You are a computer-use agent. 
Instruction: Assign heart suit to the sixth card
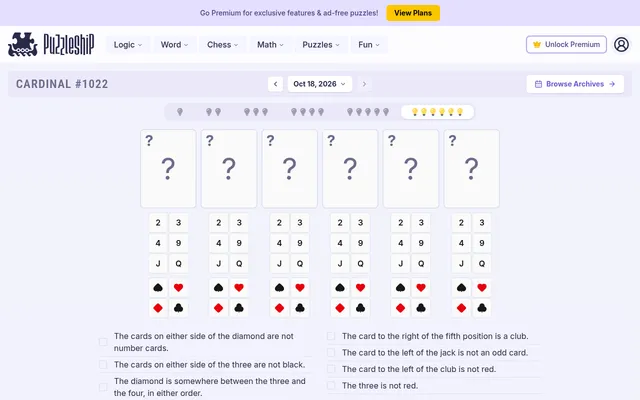[x=482, y=288]
